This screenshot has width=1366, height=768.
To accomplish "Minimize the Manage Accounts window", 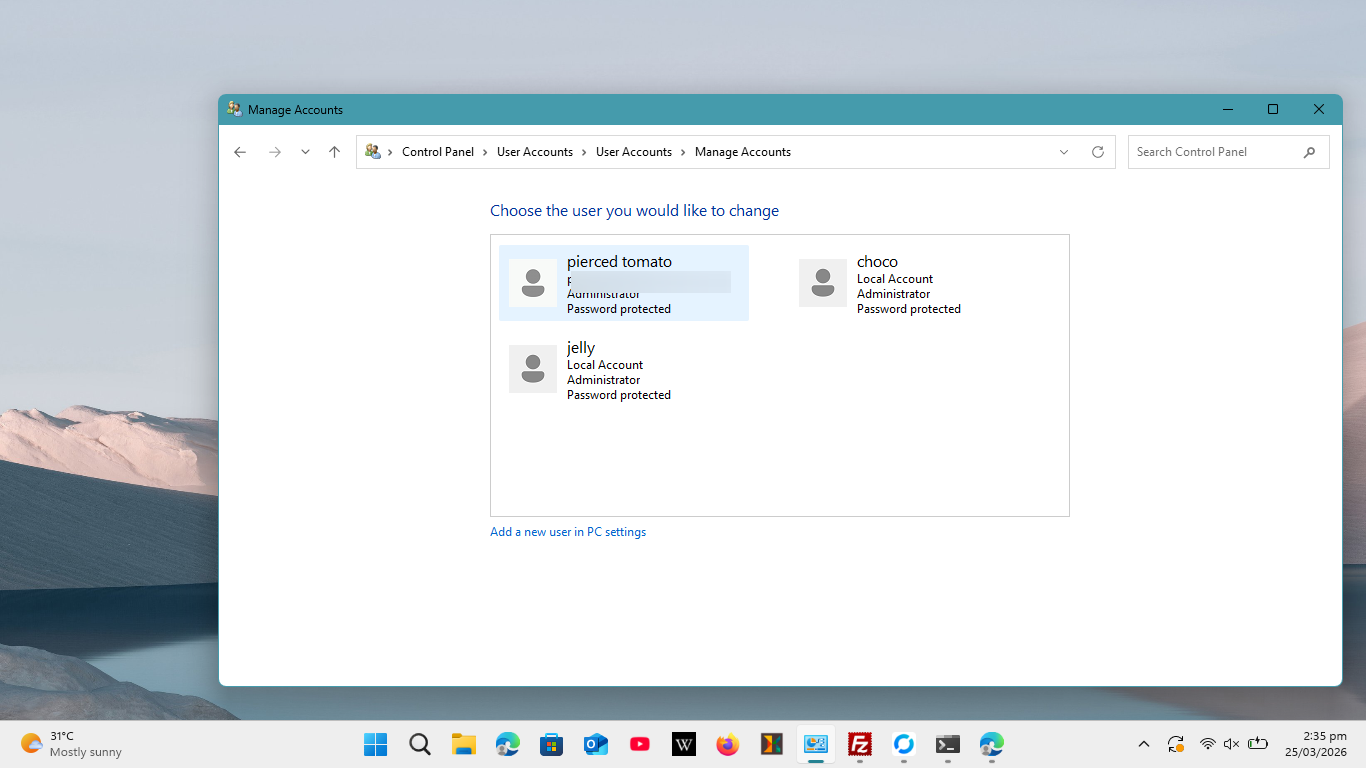I will click(1227, 109).
